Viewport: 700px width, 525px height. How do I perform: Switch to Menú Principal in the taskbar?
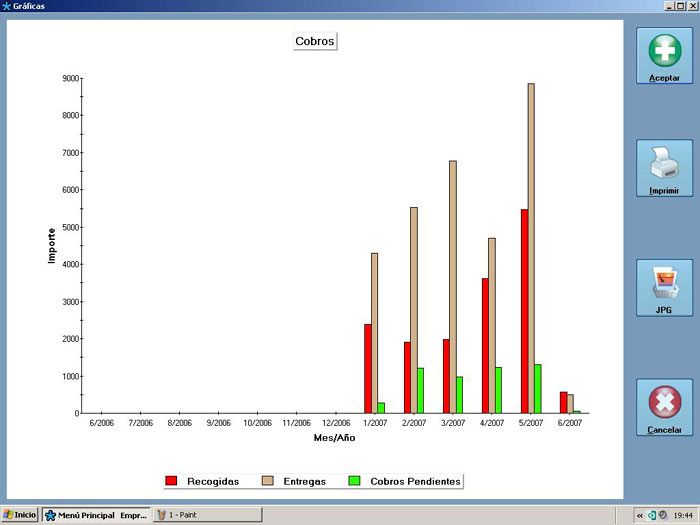coord(96,515)
